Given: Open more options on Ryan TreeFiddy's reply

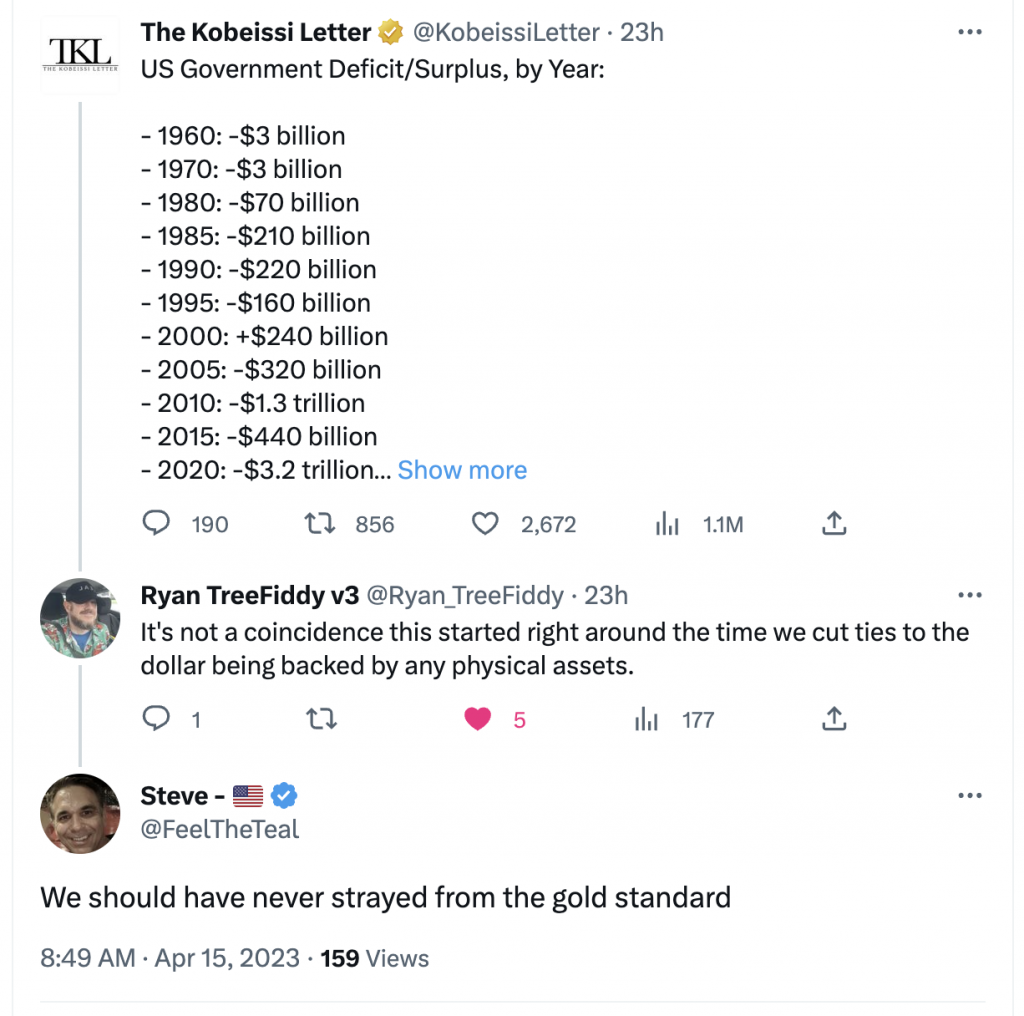Looking at the screenshot, I should click(x=970, y=596).
